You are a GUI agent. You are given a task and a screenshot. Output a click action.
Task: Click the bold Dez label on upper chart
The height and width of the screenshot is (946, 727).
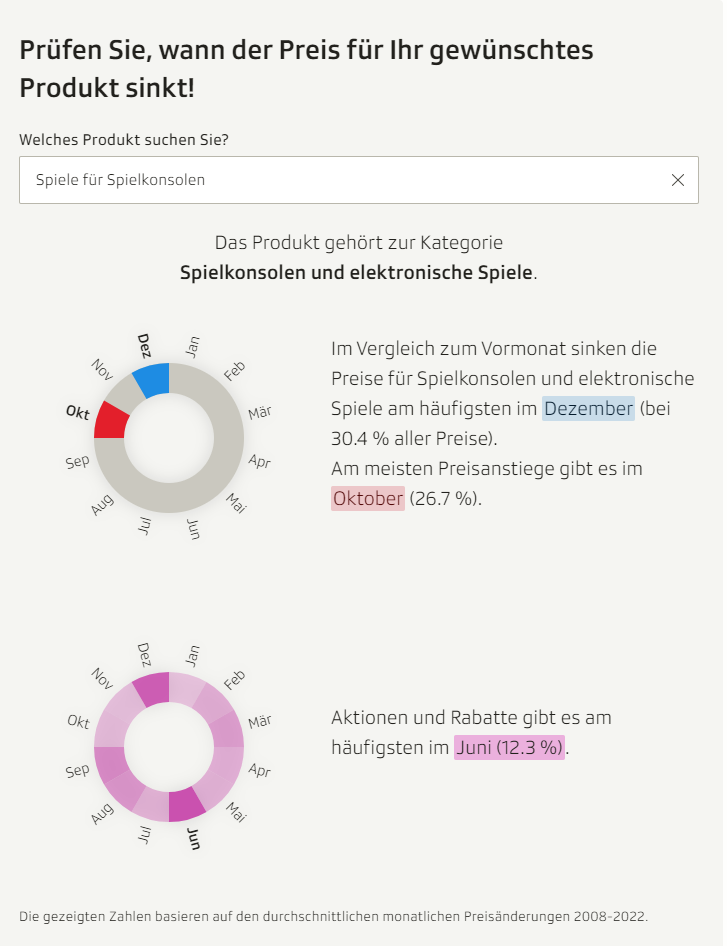(143, 345)
